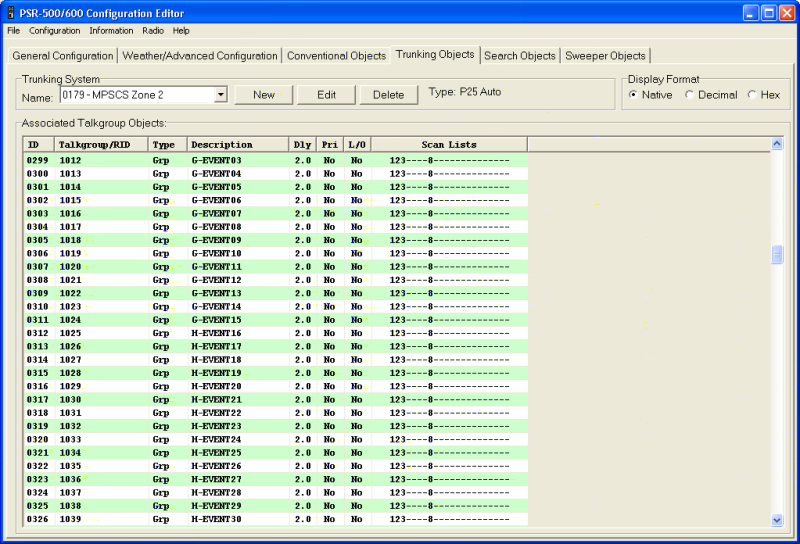
Task: Open the Help menu
Action: click(x=181, y=31)
